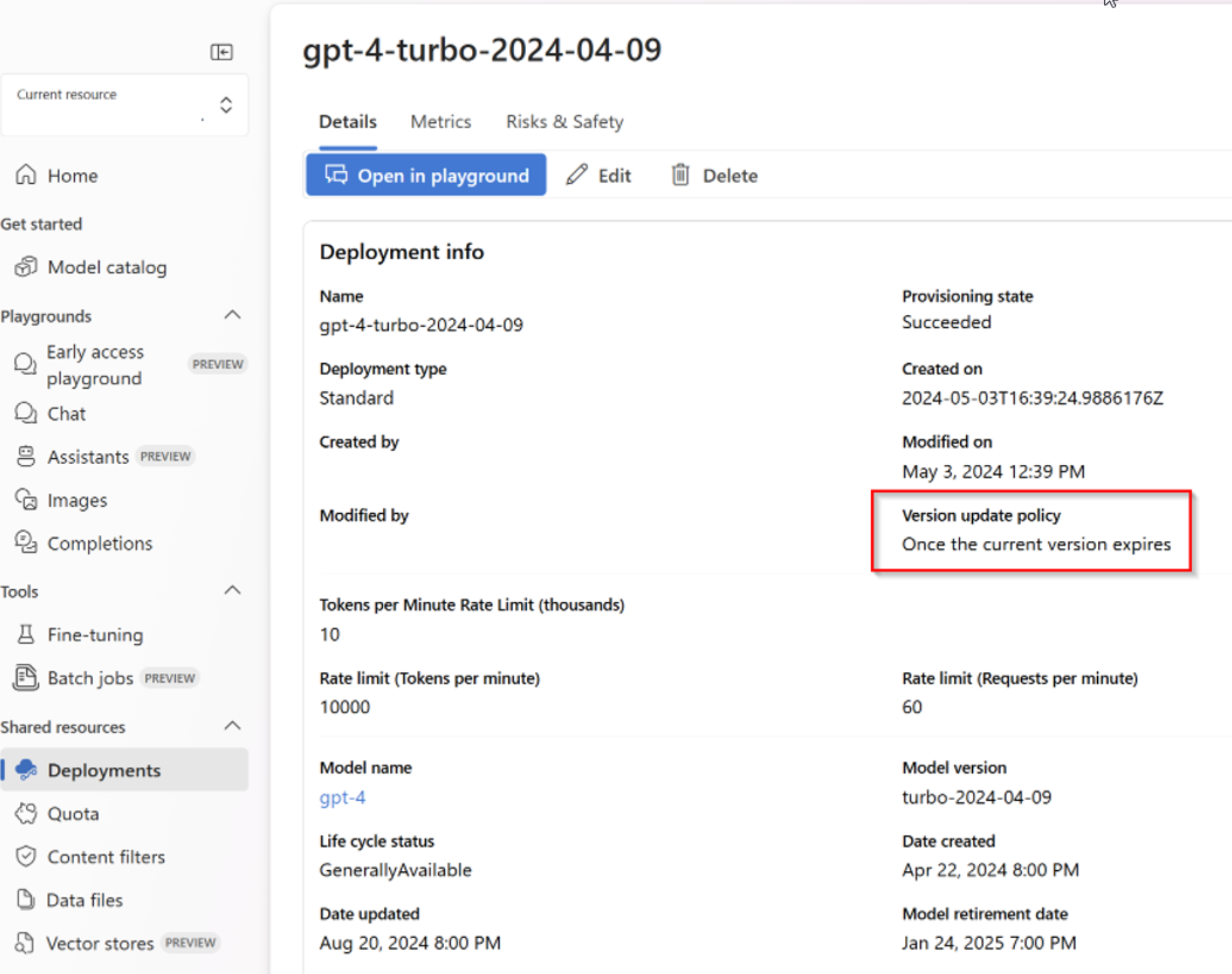1232x974 pixels.
Task: Select Deployments in Shared resources
Action: [124, 770]
